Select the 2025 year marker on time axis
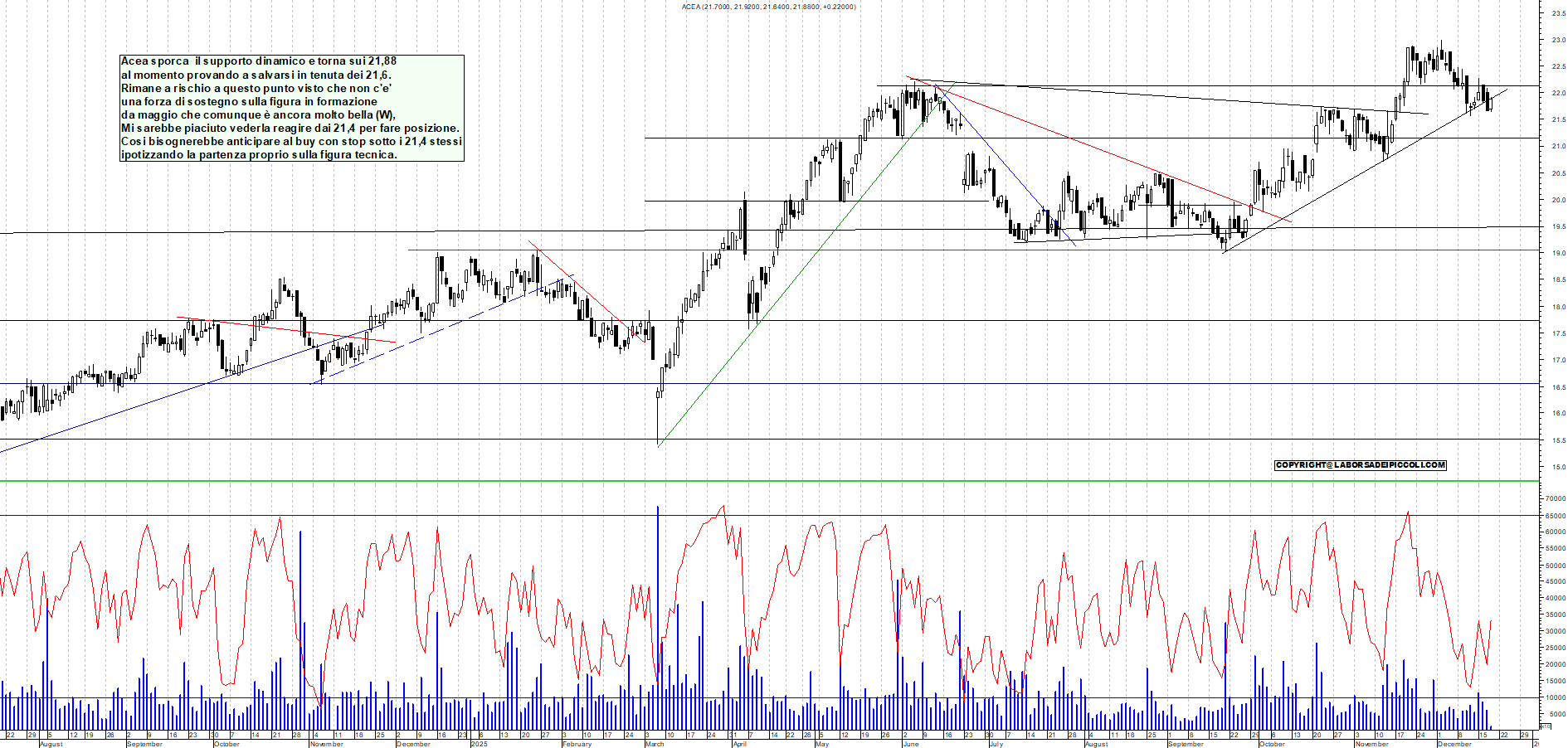The image size is (1568, 748). click(479, 744)
